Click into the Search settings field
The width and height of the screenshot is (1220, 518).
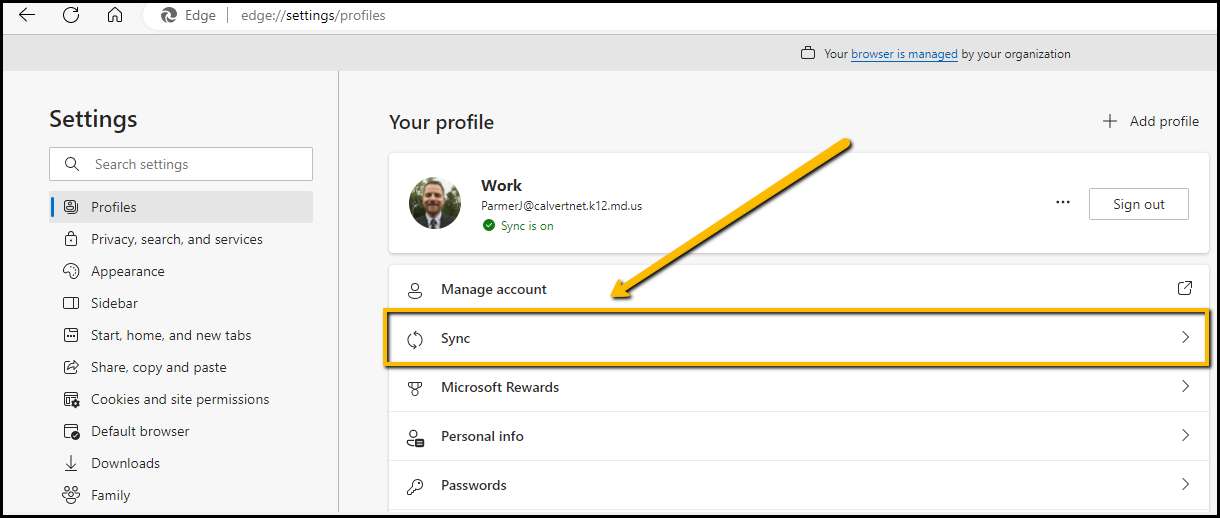click(181, 164)
